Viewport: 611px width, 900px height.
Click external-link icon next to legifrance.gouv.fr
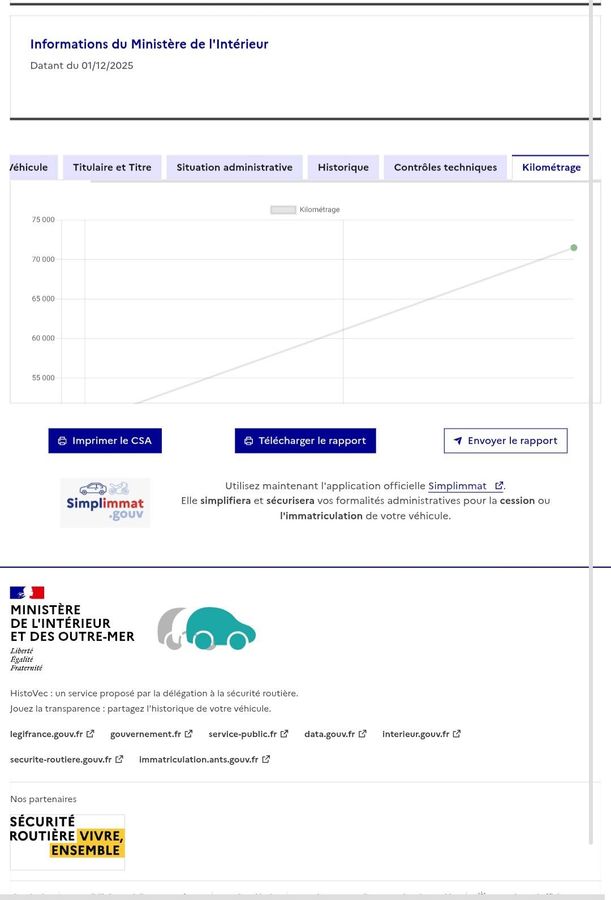[x=90, y=734]
